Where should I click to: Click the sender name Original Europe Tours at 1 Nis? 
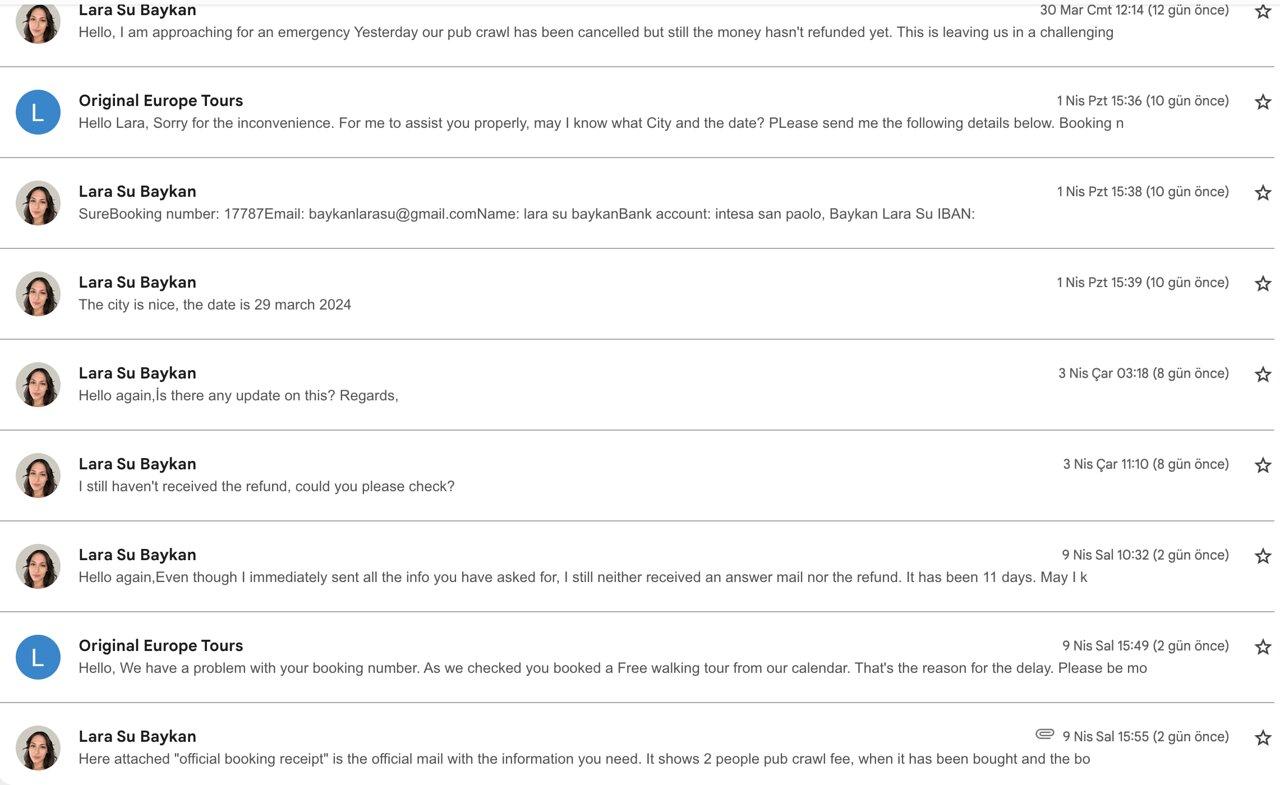pos(161,101)
